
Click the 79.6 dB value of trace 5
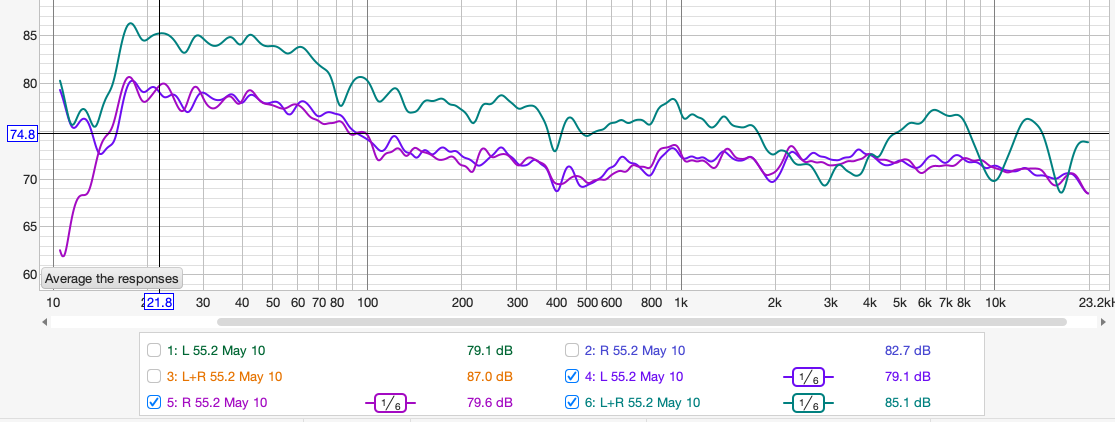(x=488, y=403)
